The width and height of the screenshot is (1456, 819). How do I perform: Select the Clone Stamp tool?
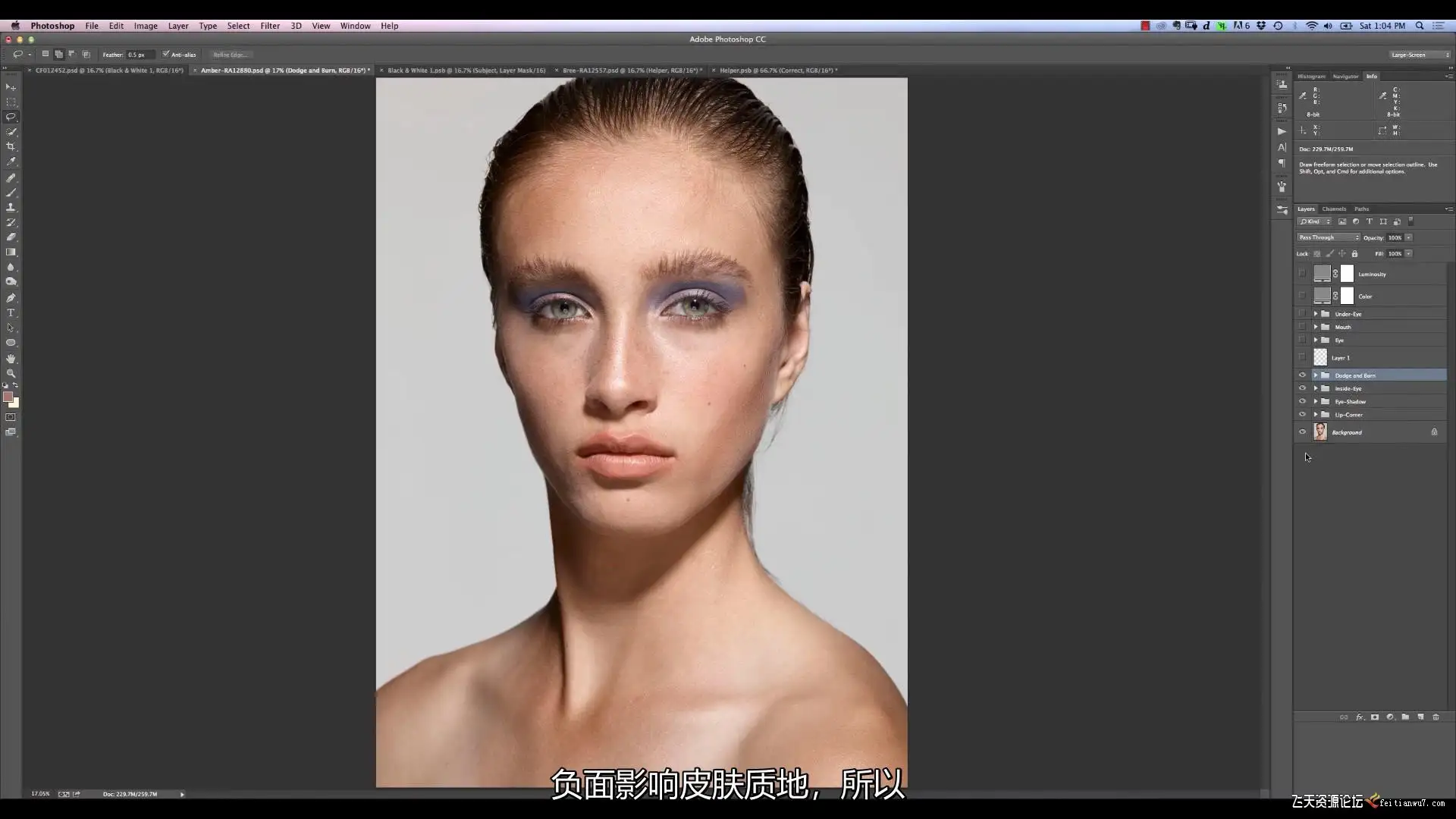click(x=11, y=207)
